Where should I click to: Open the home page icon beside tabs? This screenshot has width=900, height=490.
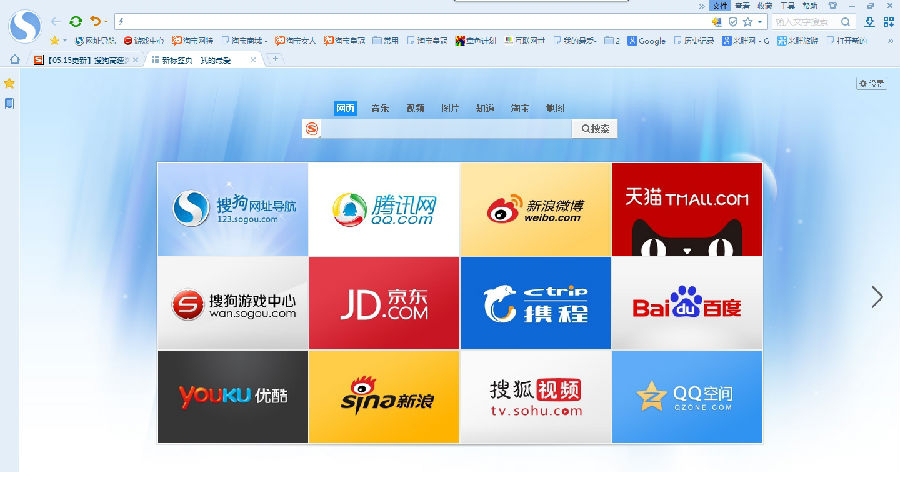[x=14, y=60]
